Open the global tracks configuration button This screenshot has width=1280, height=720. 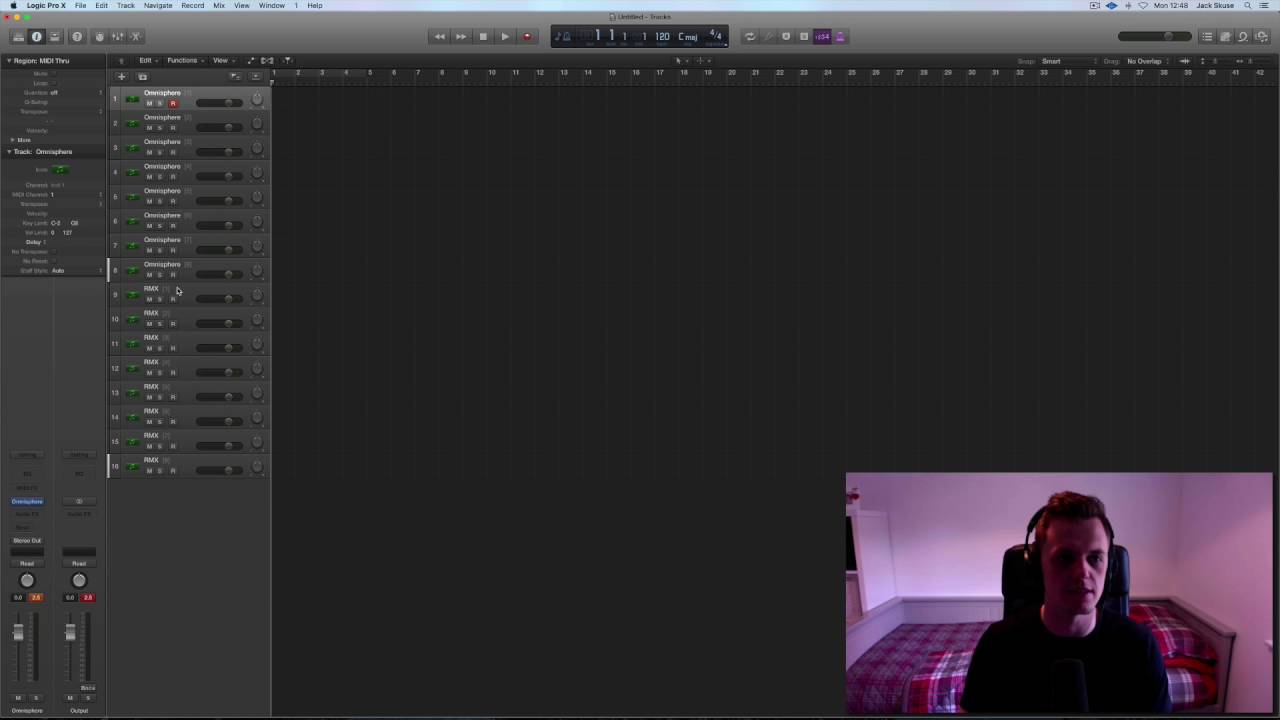point(236,77)
